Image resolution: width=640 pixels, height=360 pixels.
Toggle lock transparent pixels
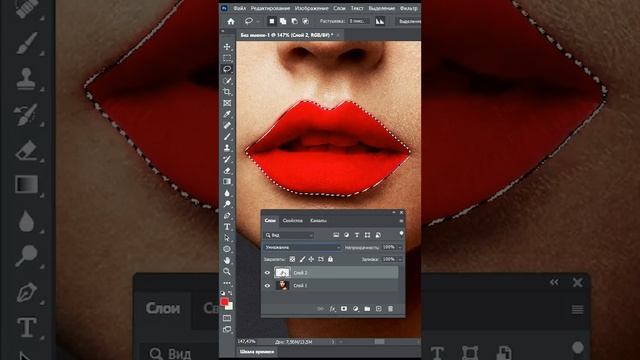(x=292, y=259)
